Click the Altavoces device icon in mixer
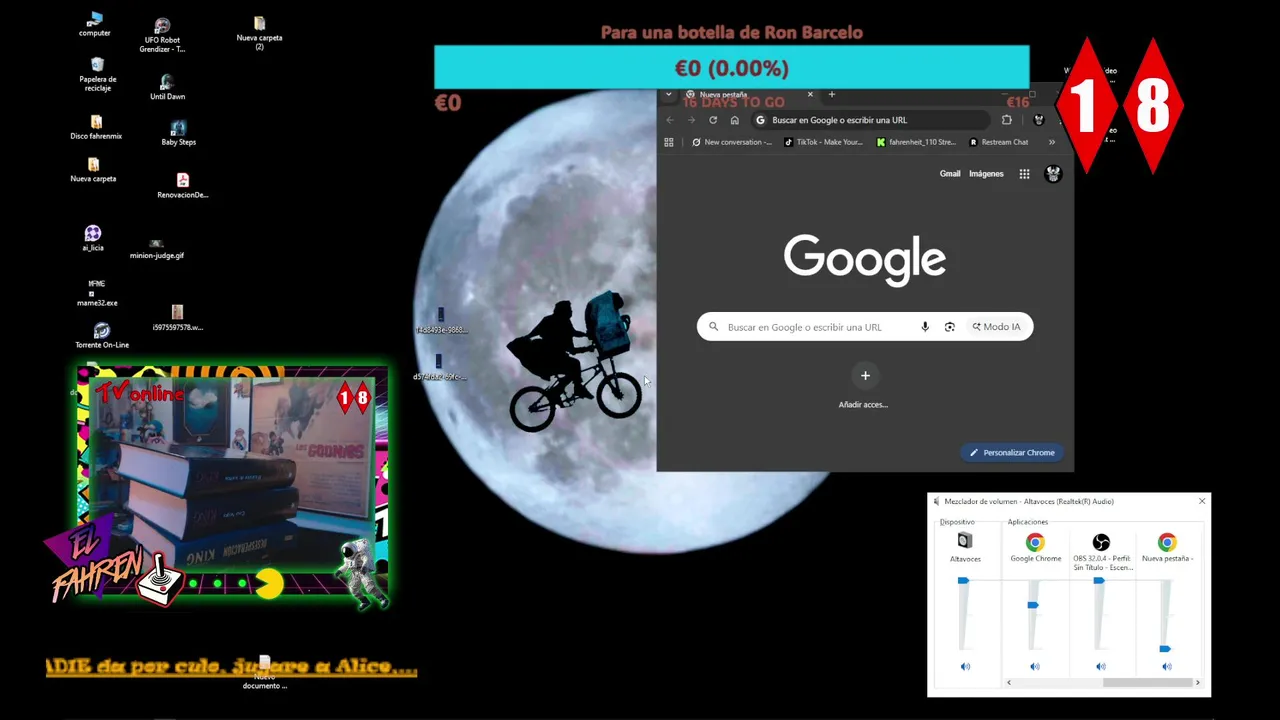The image size is (1280, 720). point(965,541)
